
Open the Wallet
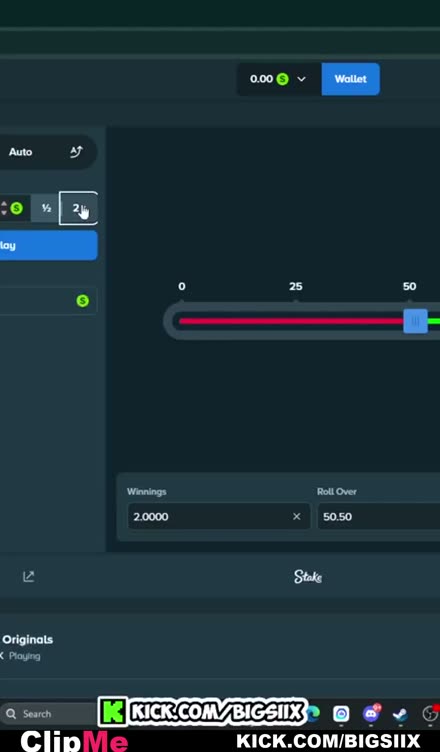coord(350,79)
